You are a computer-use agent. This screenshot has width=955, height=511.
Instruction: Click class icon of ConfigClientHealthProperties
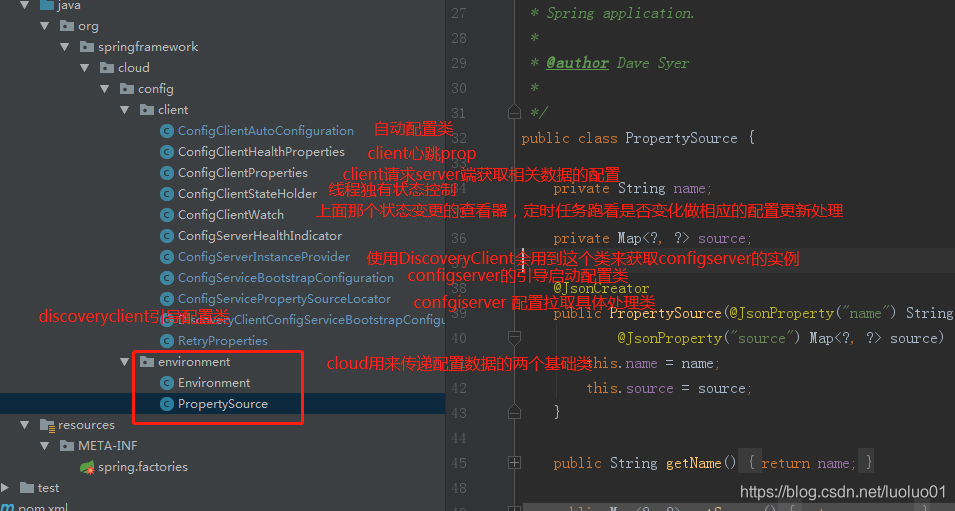point(167,152)
